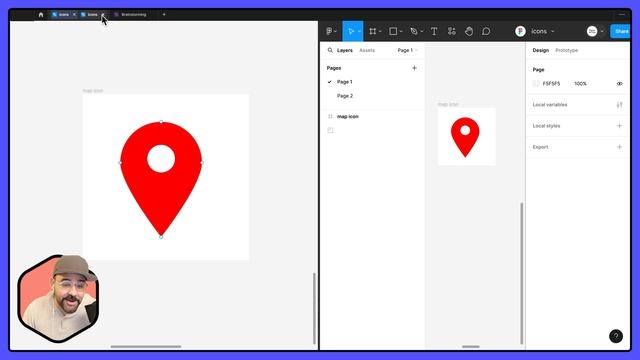Viewport: 640px width, 360px height.
Task: Click the left canvas vertical scrollbar
Action: coord(314,309)
